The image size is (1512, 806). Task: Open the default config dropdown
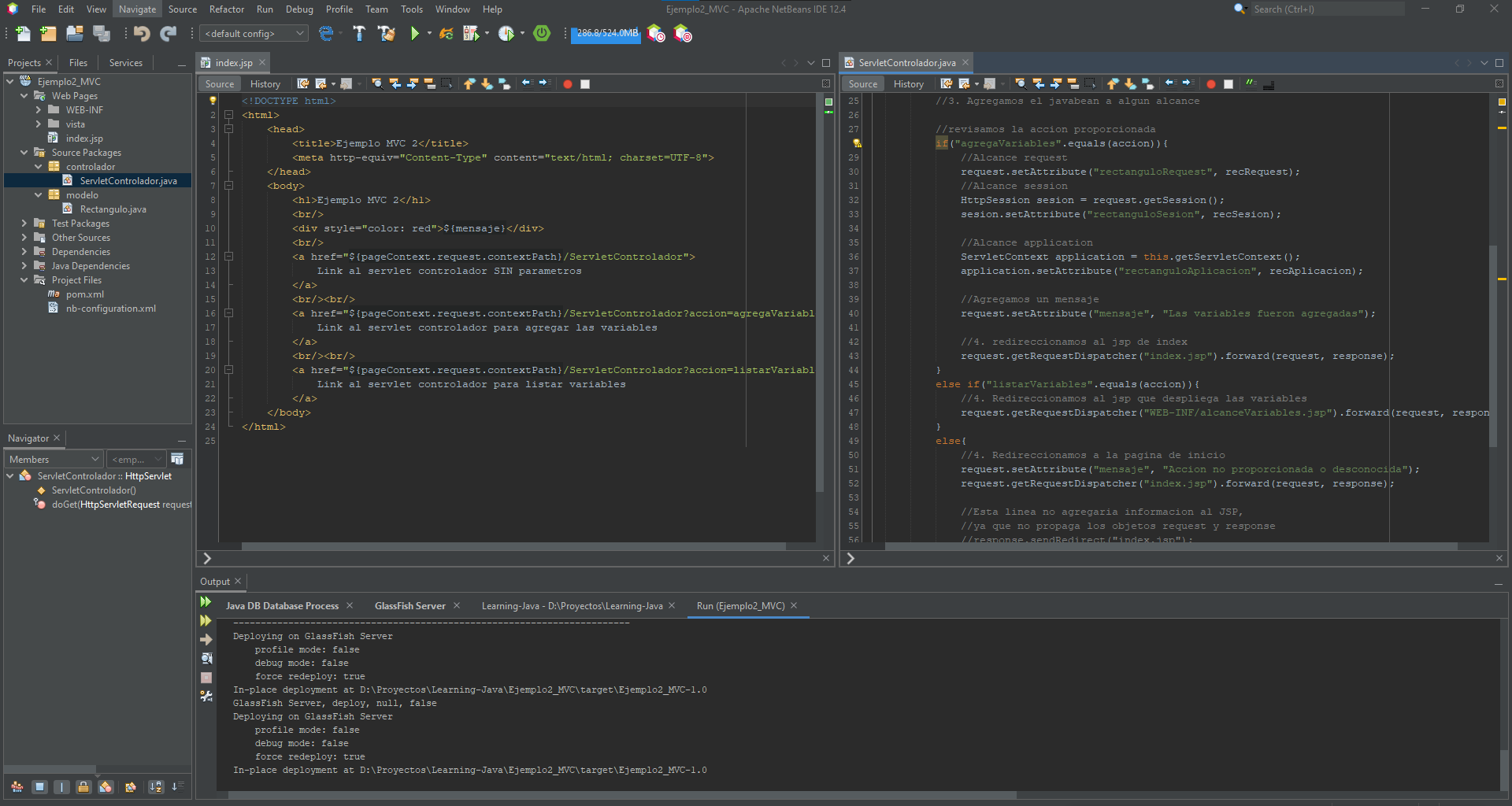(254, 33)
